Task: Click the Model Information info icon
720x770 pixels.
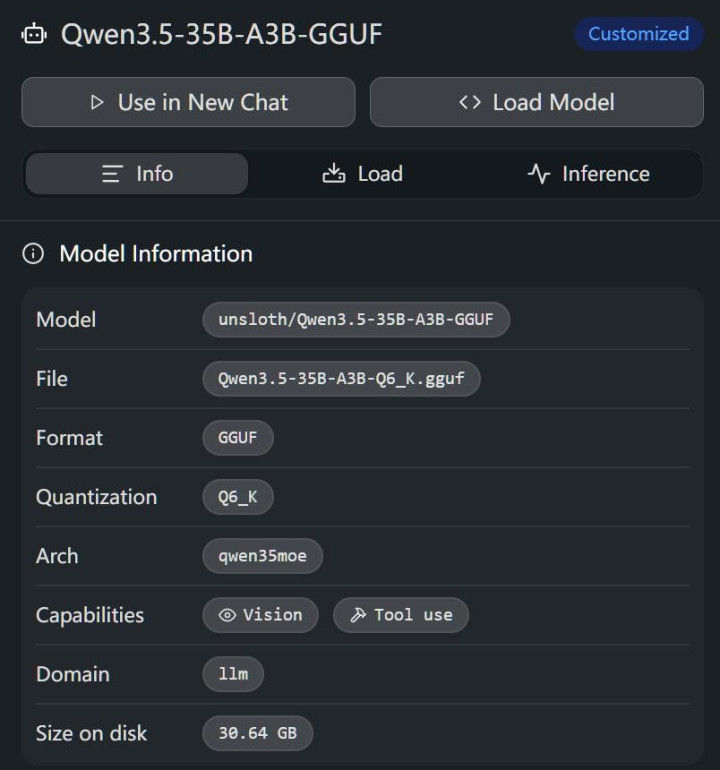Action: (33, 254)
